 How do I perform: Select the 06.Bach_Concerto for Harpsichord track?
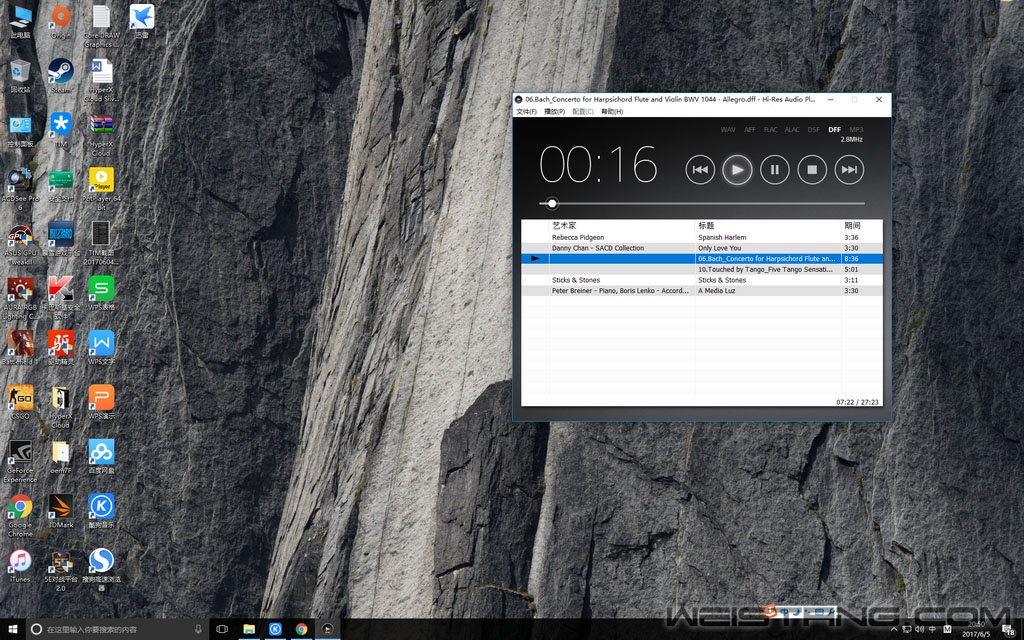pos(766,259)
